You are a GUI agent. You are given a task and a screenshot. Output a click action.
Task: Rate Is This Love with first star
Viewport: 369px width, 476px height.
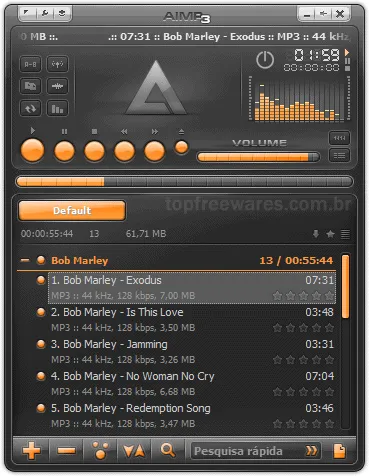point(277,328)
